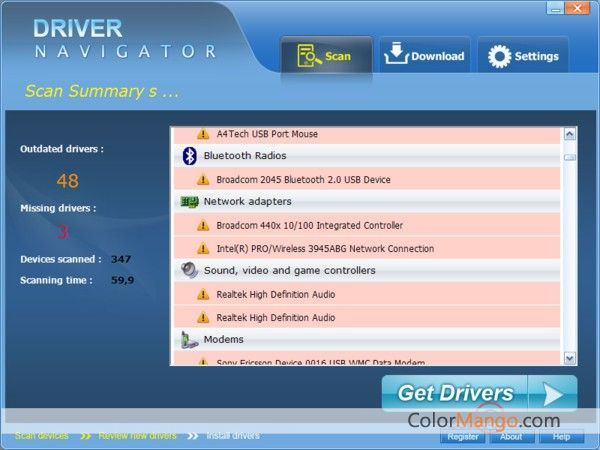Click warning icon beside Broadcom 440x Integrated Controller

click(x=203, y=226)
